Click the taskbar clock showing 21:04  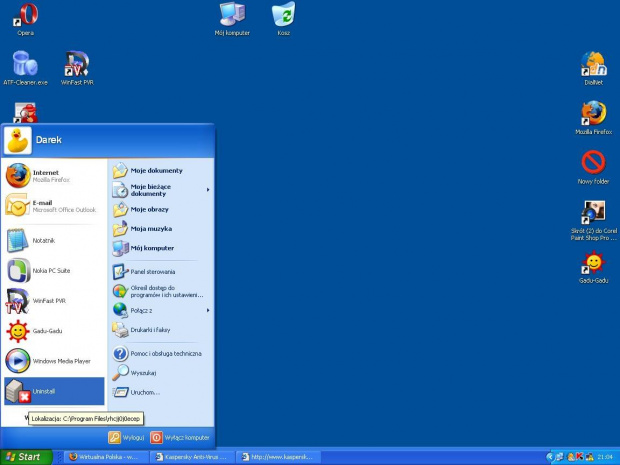click(605, 457)
